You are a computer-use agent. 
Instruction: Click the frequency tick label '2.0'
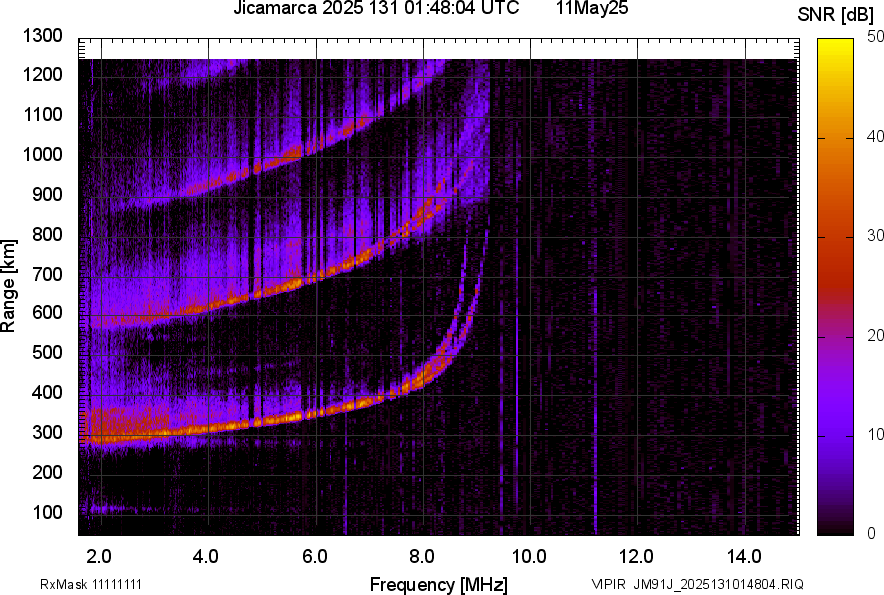(99, 557)
